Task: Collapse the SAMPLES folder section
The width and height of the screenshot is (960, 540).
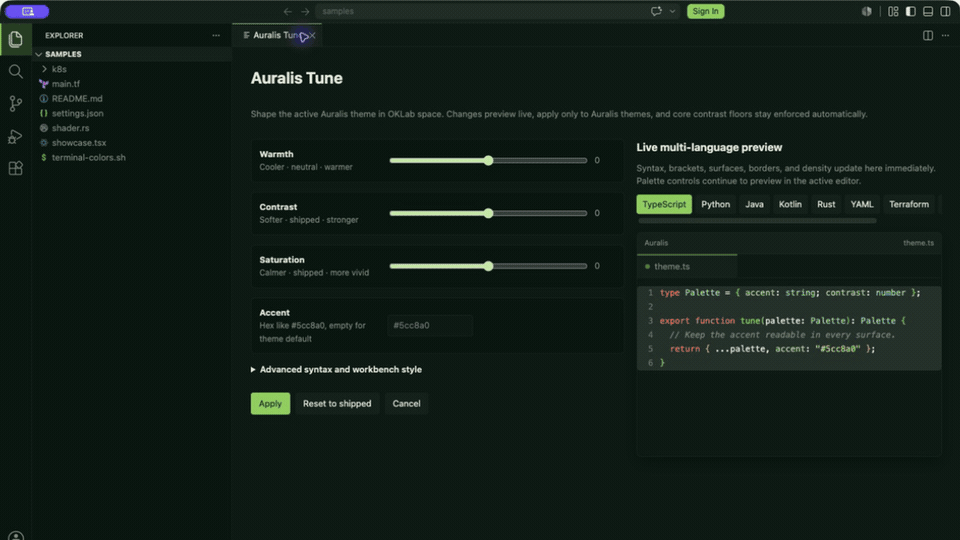Action: pyautogui.click(x=132, y=54)
